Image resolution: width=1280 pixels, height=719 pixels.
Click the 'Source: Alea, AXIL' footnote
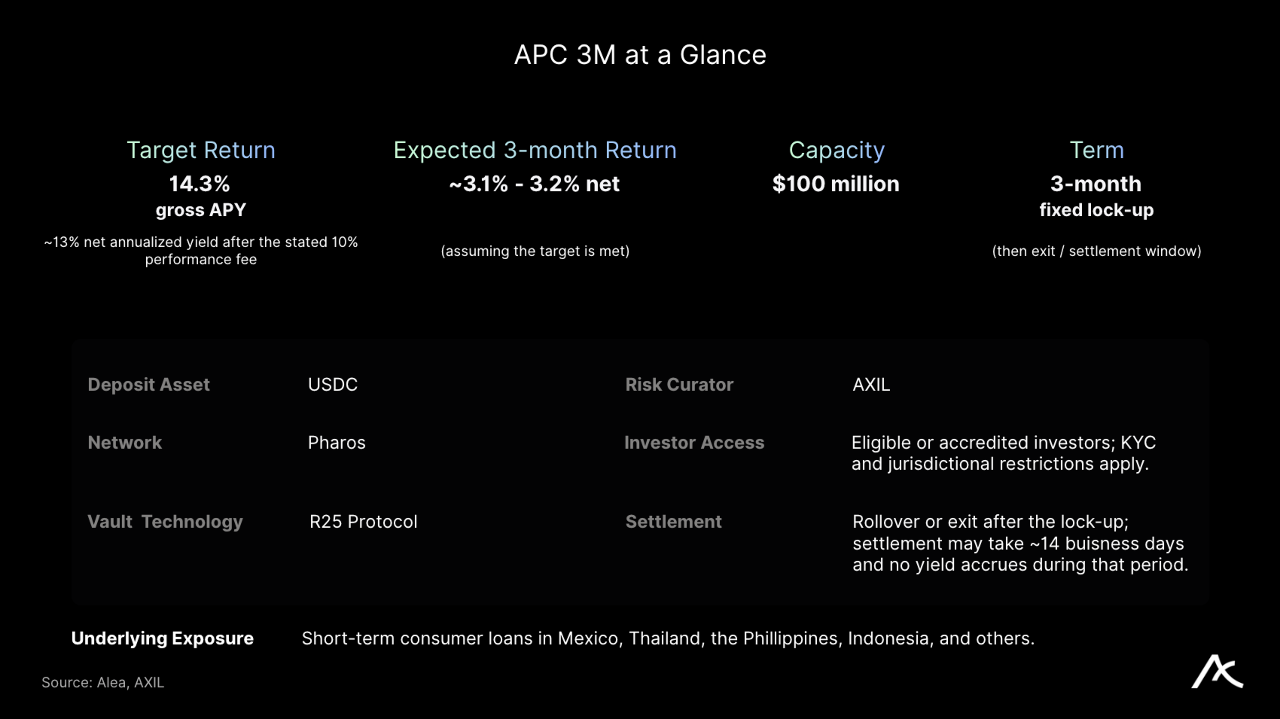[x=103, y=683]
